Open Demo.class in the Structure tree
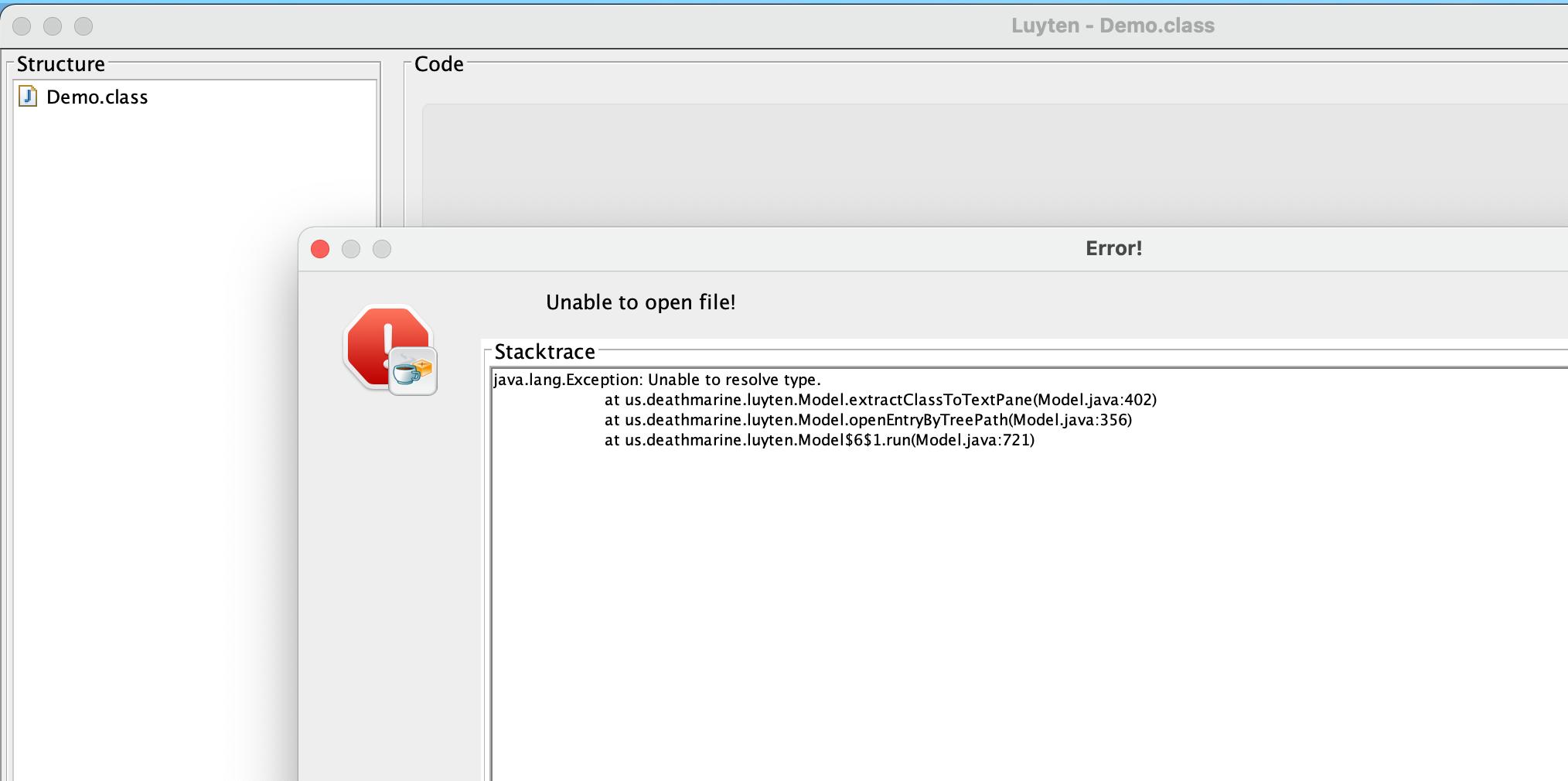Screen dimensions: 1568x781 (x=97, y=97)
